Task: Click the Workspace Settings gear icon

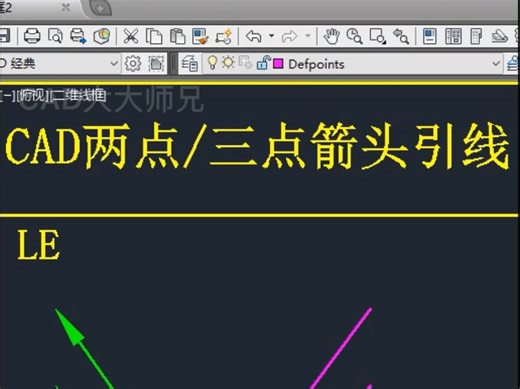Action: coord(133,63)
